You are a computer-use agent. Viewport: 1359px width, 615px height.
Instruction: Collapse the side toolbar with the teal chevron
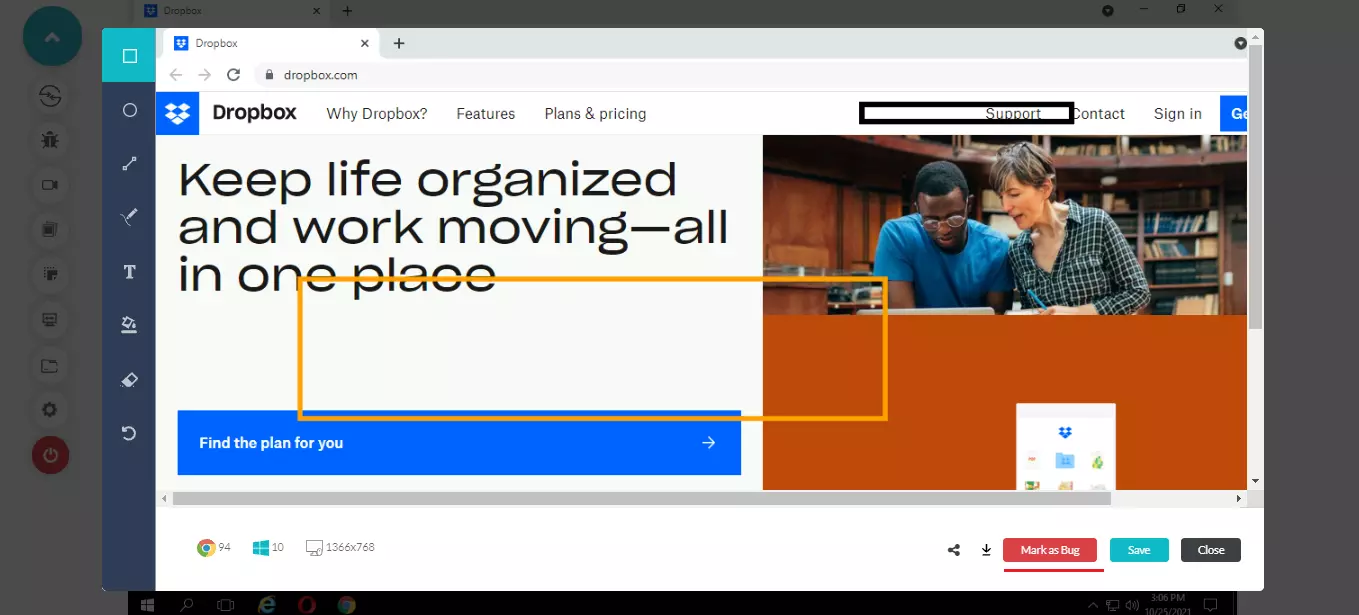52,37
